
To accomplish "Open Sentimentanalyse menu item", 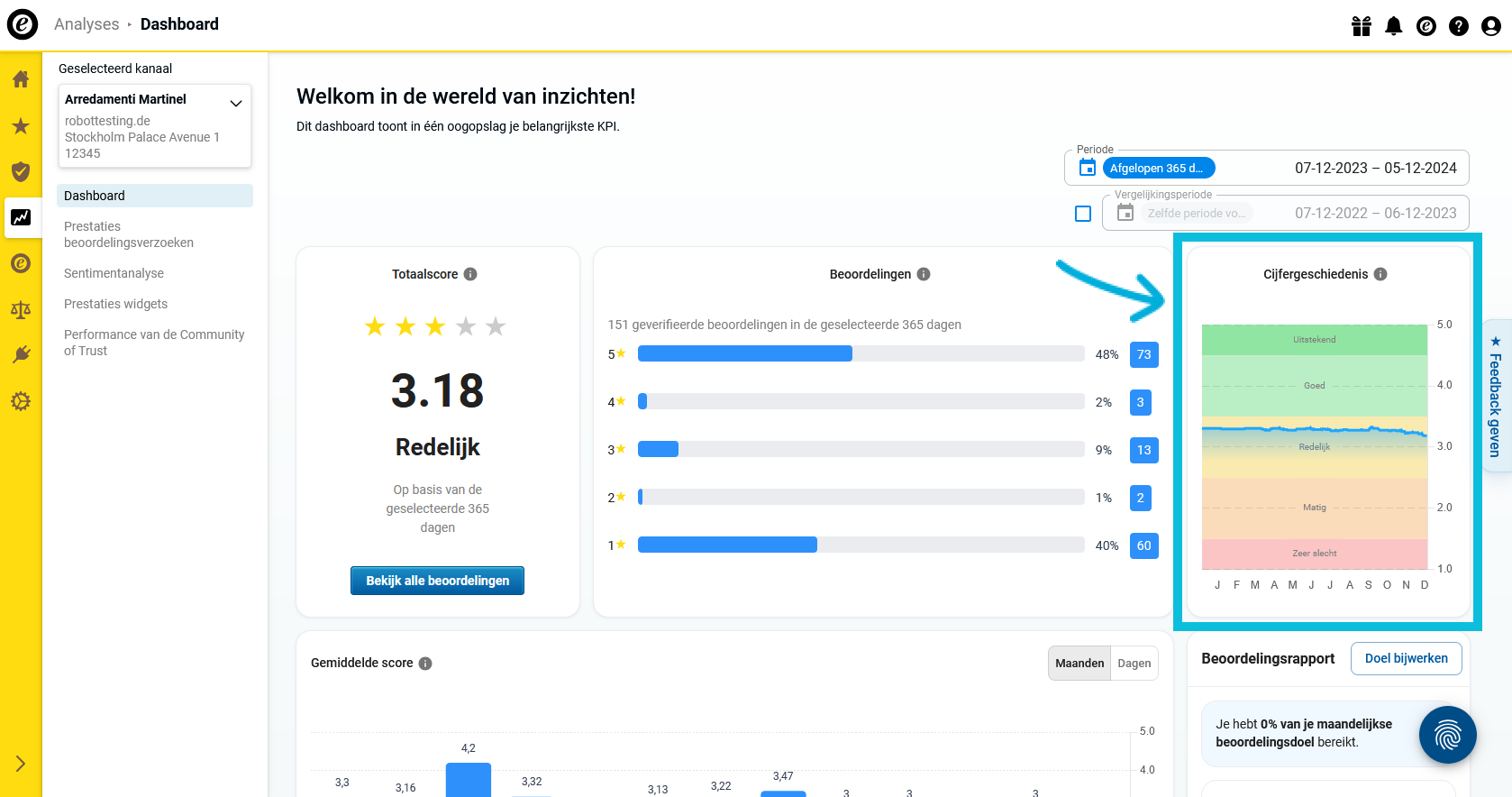I will point(114,273).
